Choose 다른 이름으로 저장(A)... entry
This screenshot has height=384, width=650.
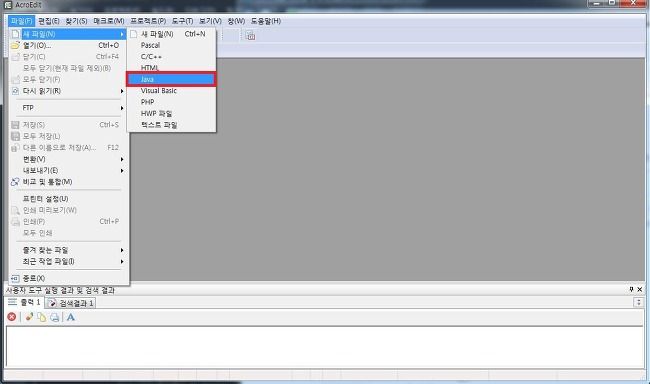click(x=68, y=148)
